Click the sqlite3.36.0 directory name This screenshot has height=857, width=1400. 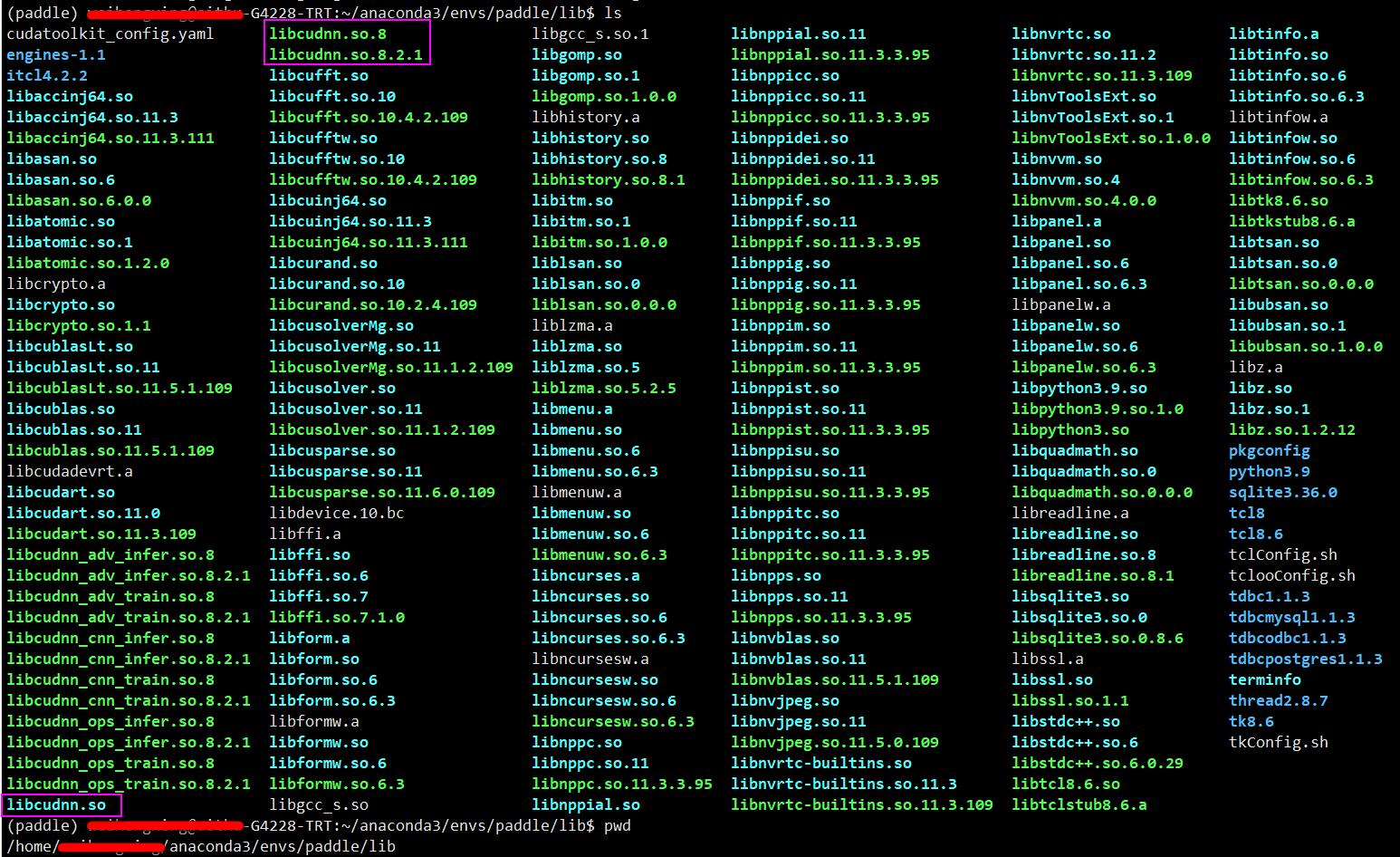(x=1283, y=492)
